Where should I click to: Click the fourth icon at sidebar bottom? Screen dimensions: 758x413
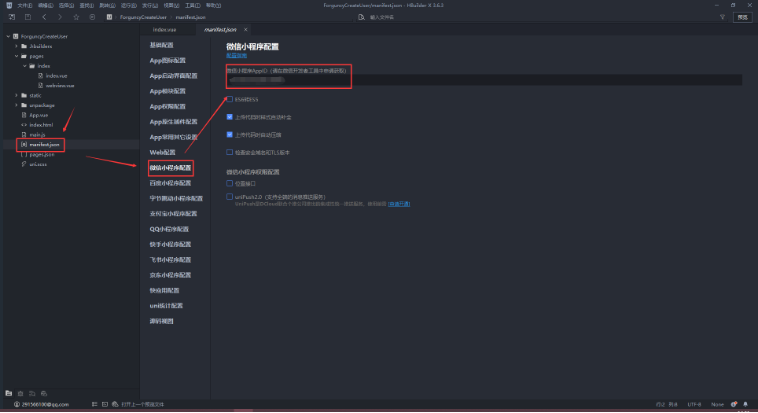tap(44, 393)
